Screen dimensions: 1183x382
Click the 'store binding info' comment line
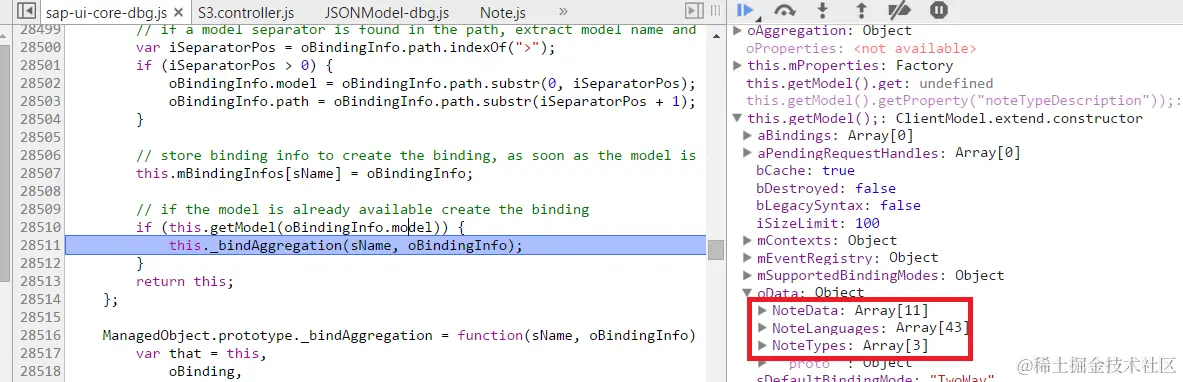416,156
